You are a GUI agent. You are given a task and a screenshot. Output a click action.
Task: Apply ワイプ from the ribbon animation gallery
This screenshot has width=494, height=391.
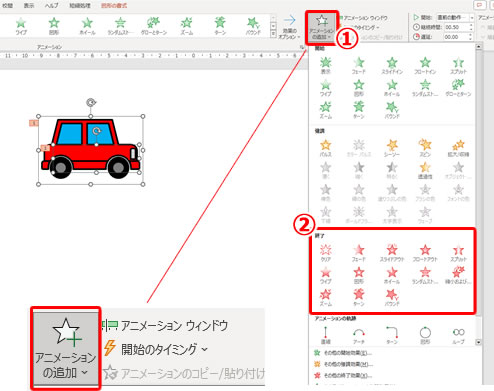pos(21,26)
